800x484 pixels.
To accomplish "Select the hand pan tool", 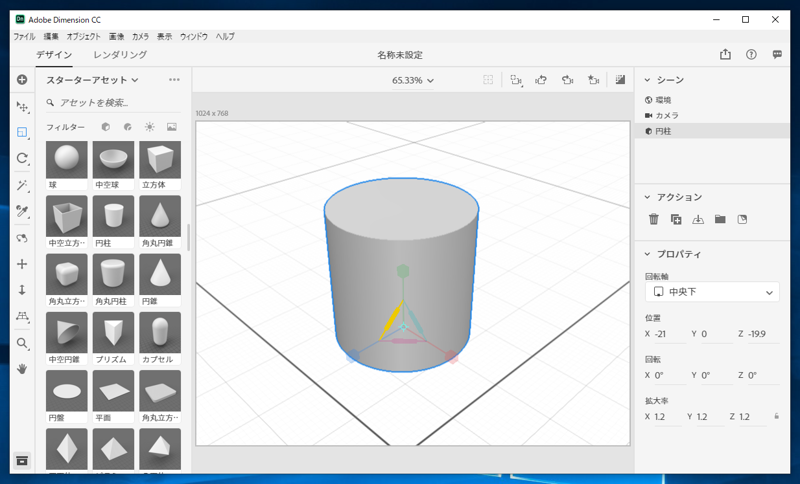I will pos(22,369).
